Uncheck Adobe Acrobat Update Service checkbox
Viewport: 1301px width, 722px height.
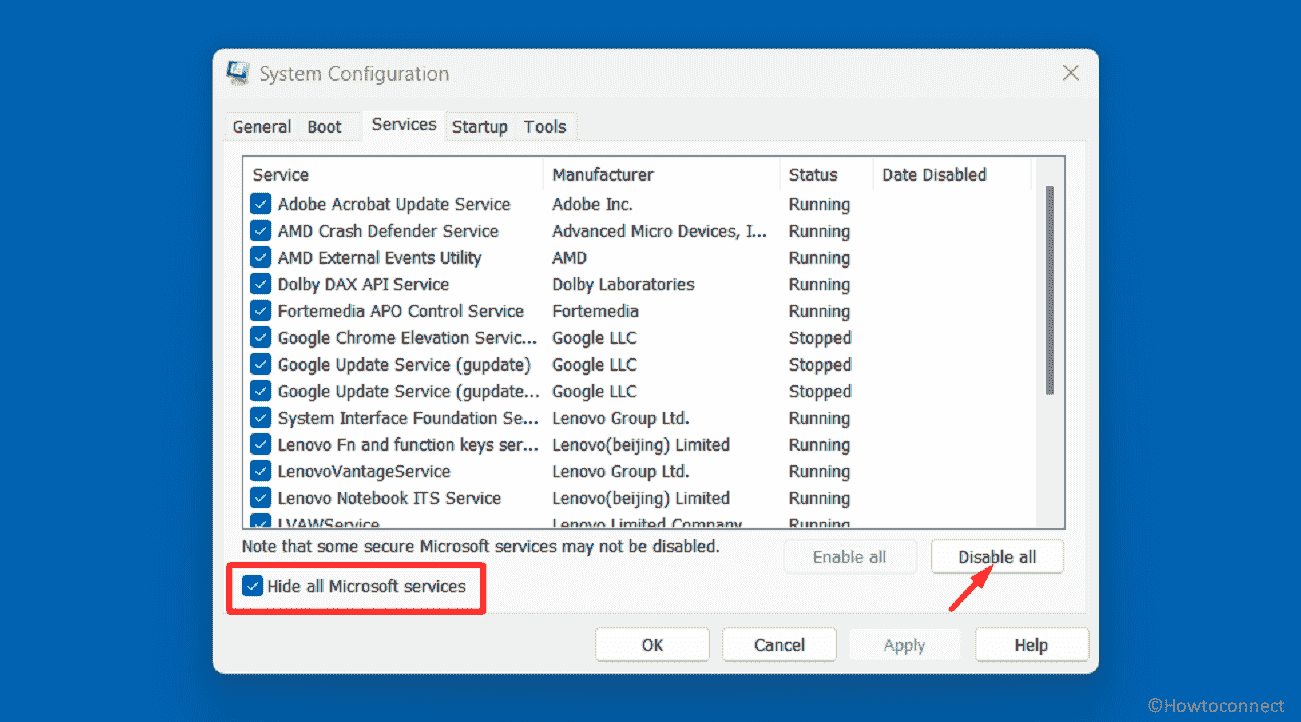261,204
